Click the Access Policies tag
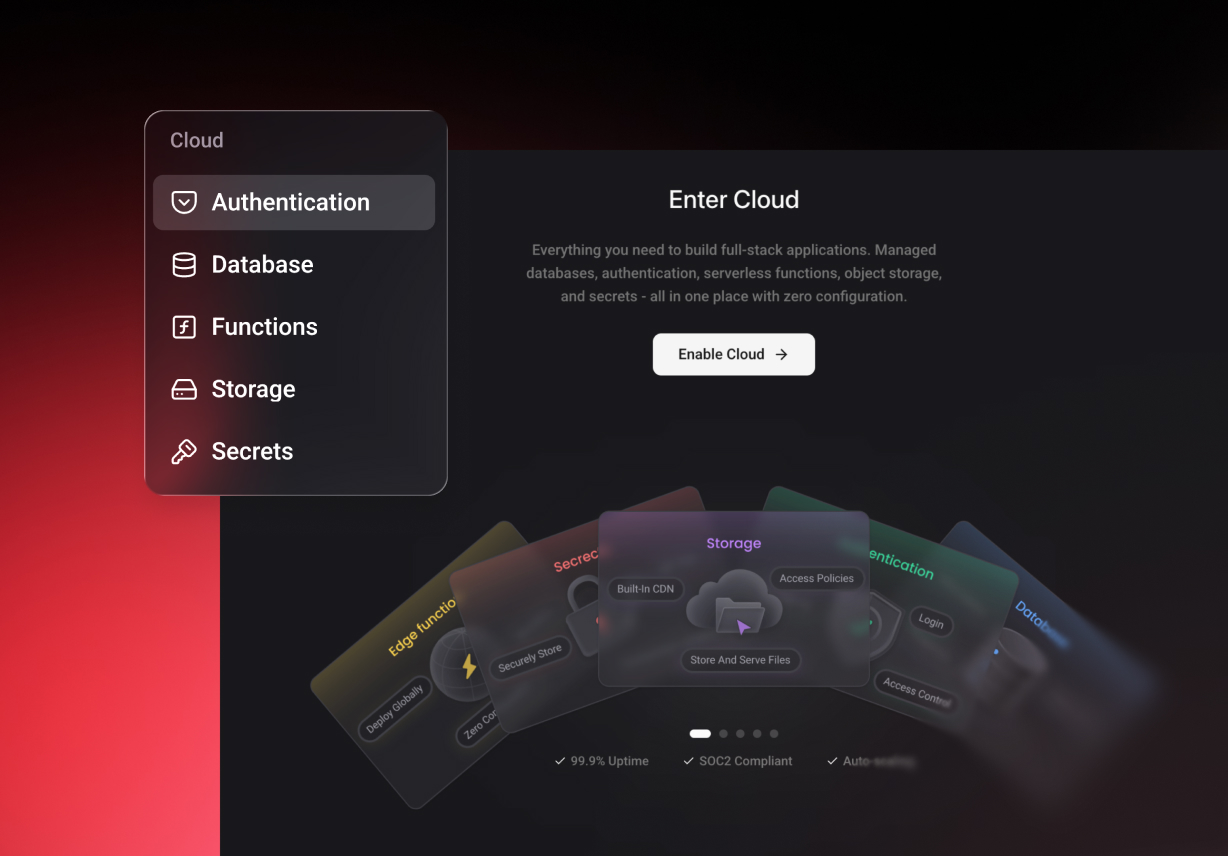This screenshot has width=1228, height=856. 817,578
